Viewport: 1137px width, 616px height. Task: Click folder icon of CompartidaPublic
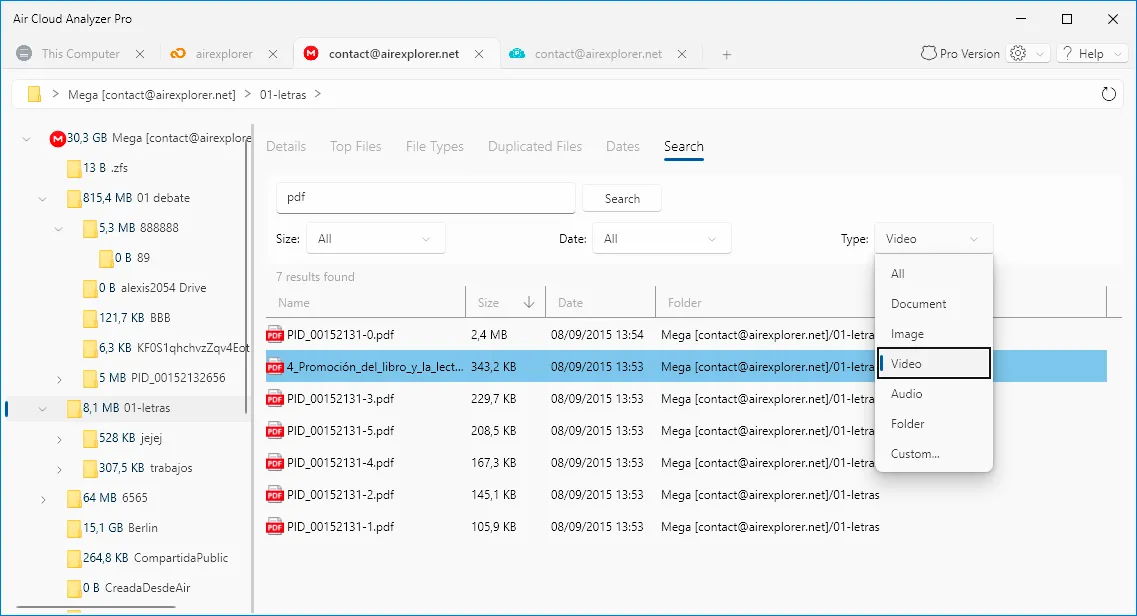pyautogui.click(x=74, y=558)
